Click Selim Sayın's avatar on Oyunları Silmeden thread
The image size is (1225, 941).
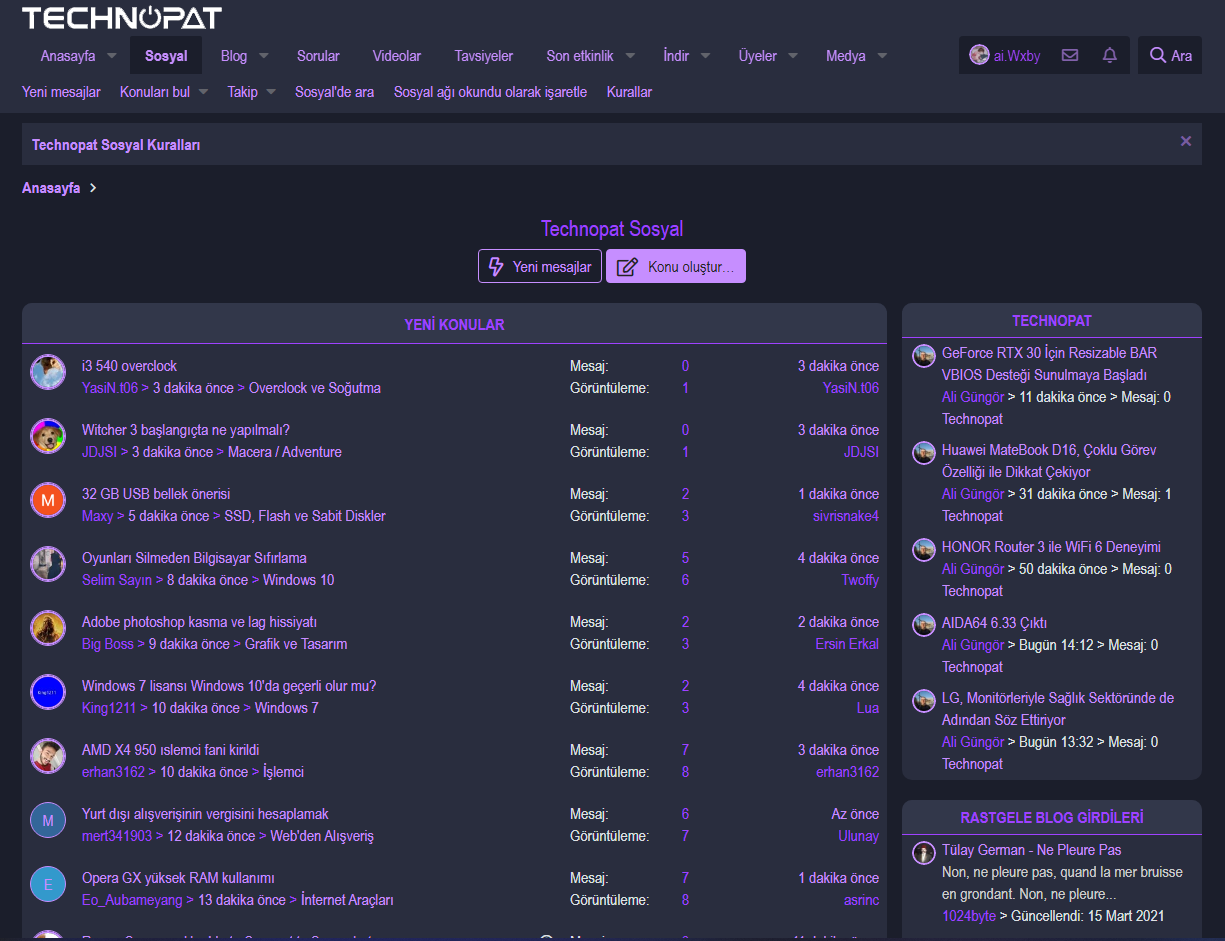(48, 564)
